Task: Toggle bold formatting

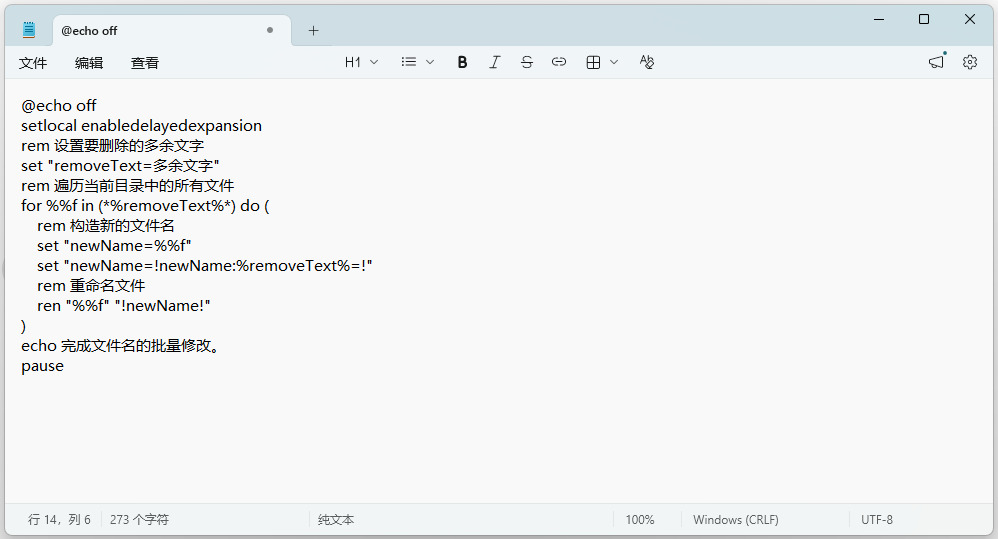Action: pyautogui.click(x=463, y=62)
